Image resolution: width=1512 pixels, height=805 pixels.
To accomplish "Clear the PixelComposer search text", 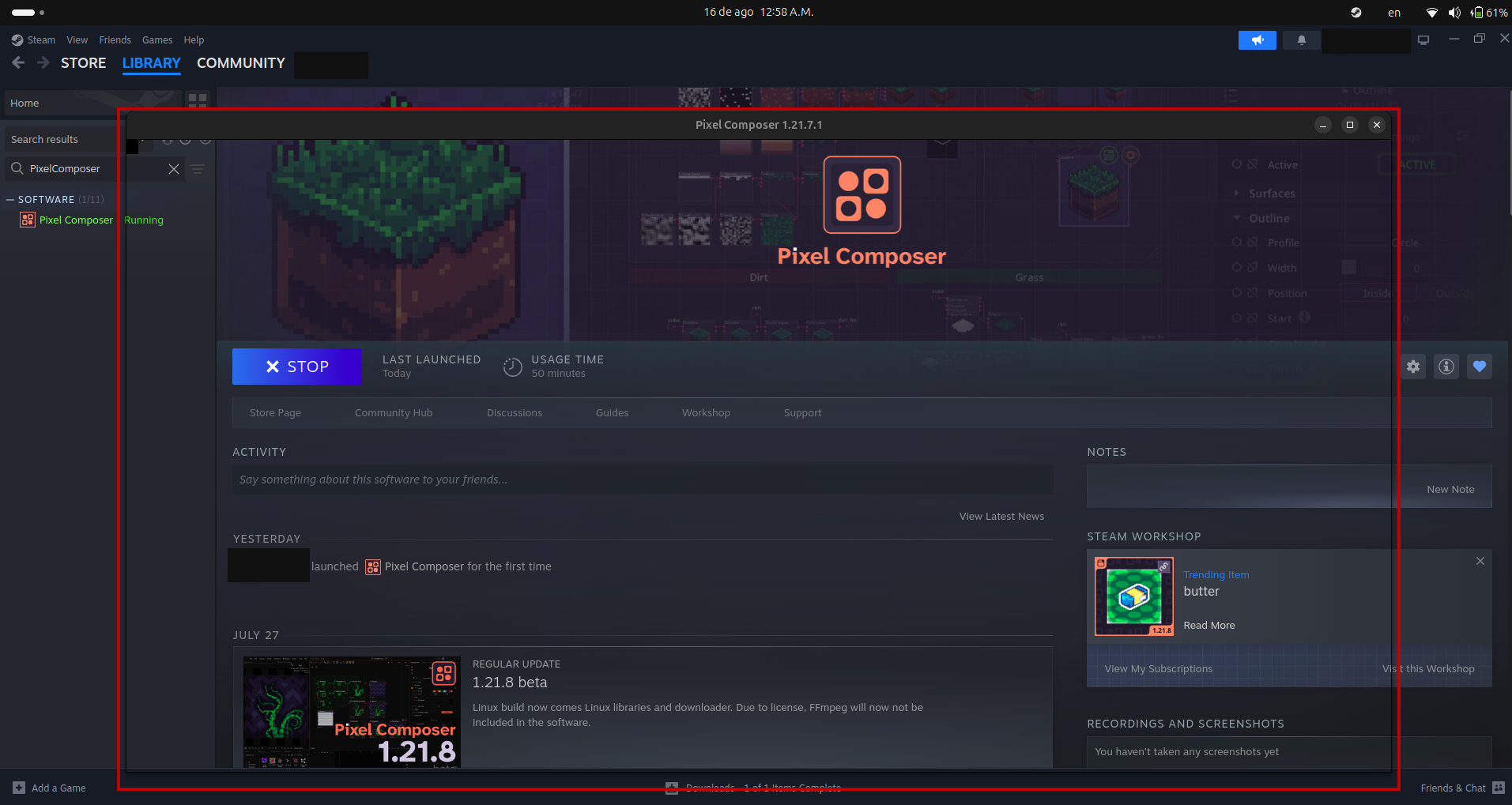I will pos(174,169).
